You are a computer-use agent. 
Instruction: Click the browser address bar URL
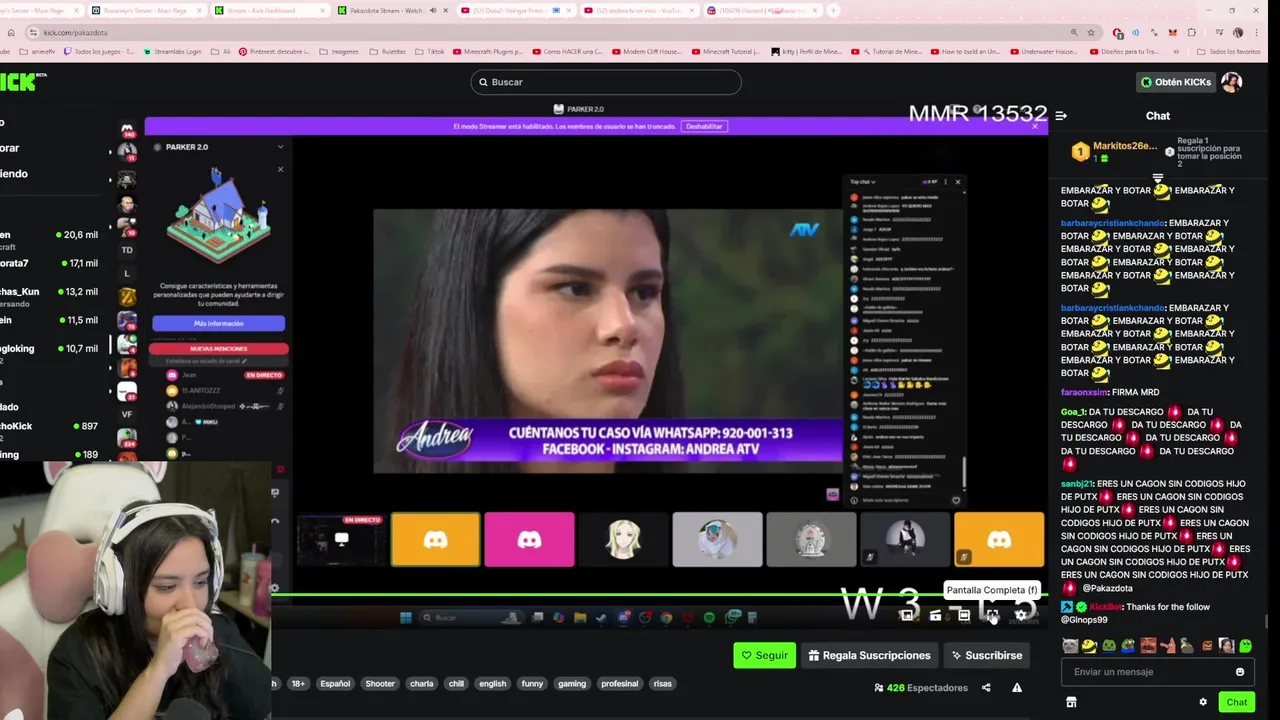(74, 32)
